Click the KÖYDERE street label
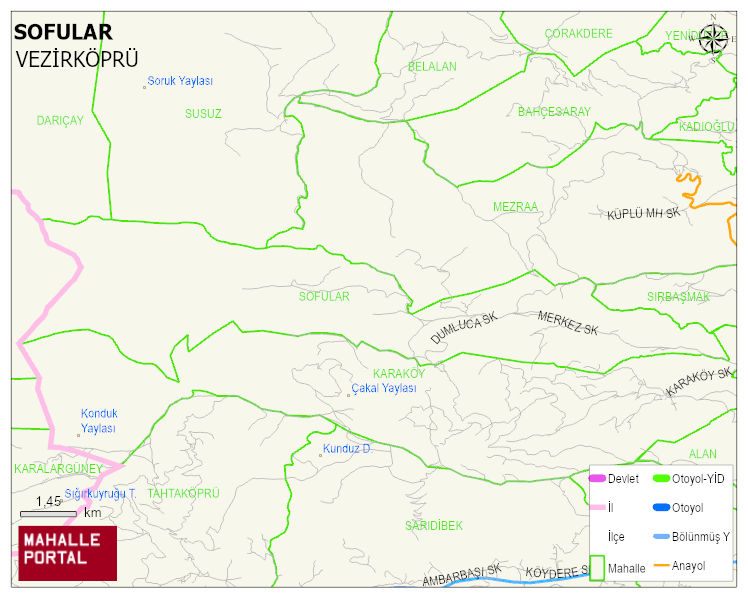Viewport: 748px width, 598px height. 559,572
